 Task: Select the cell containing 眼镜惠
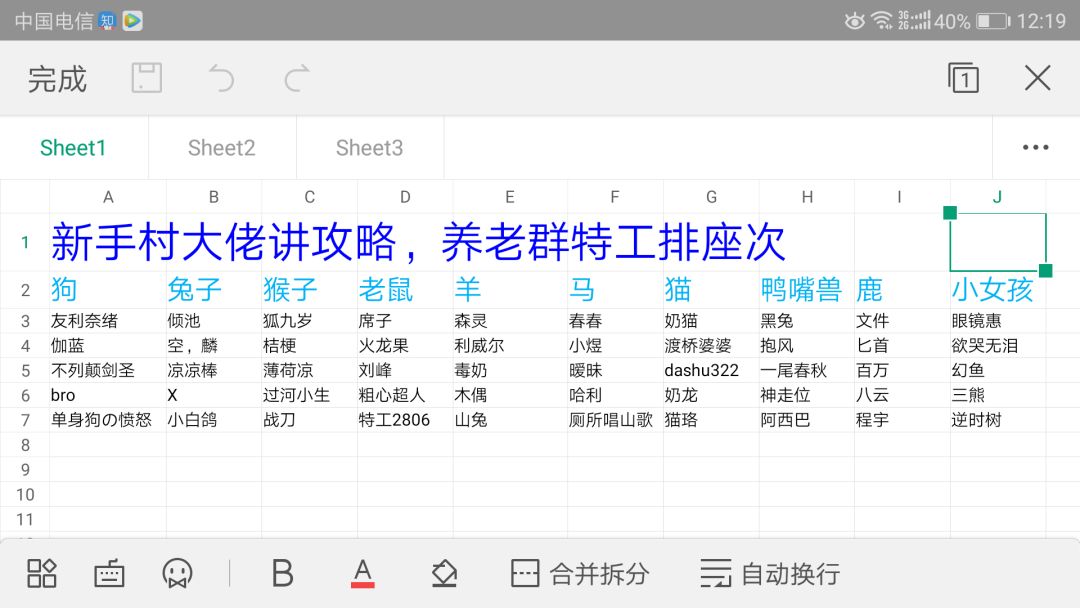(997, 321)
